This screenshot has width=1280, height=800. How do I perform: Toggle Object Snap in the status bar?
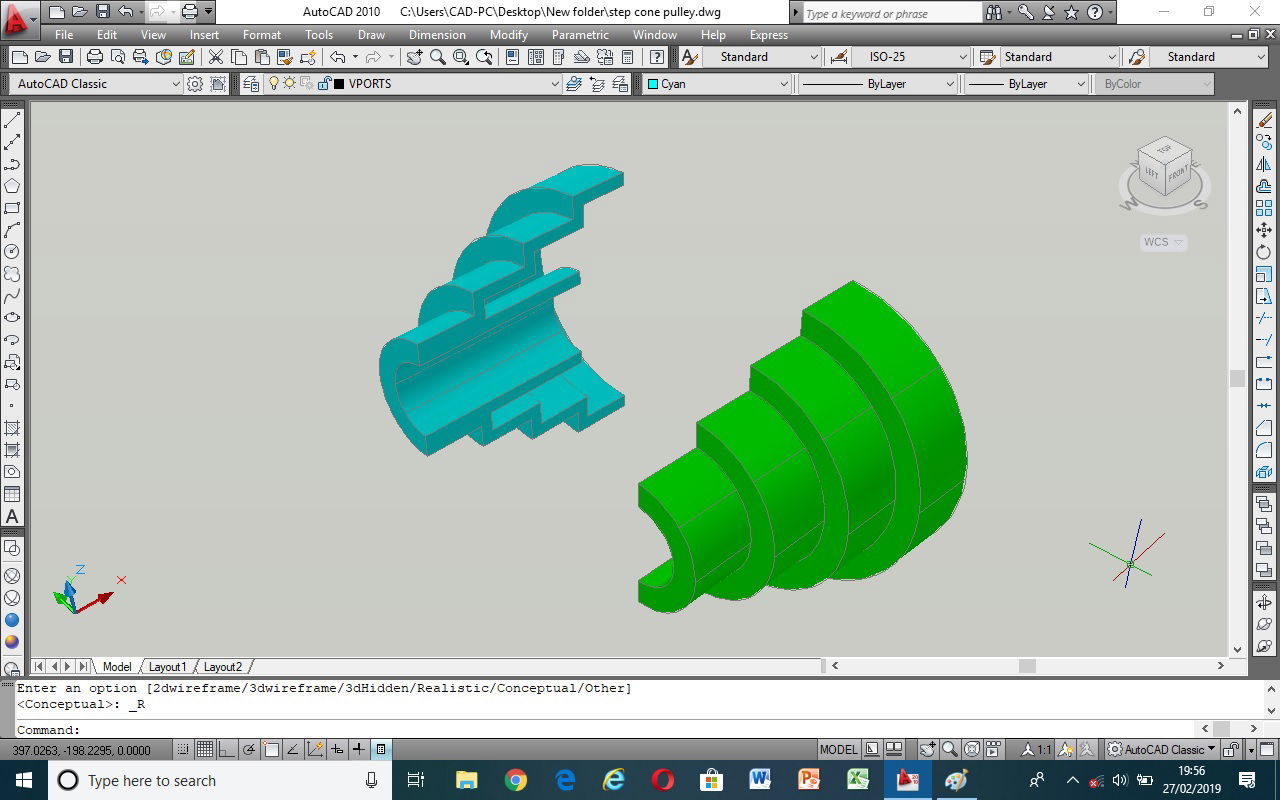tap(271, 749)
